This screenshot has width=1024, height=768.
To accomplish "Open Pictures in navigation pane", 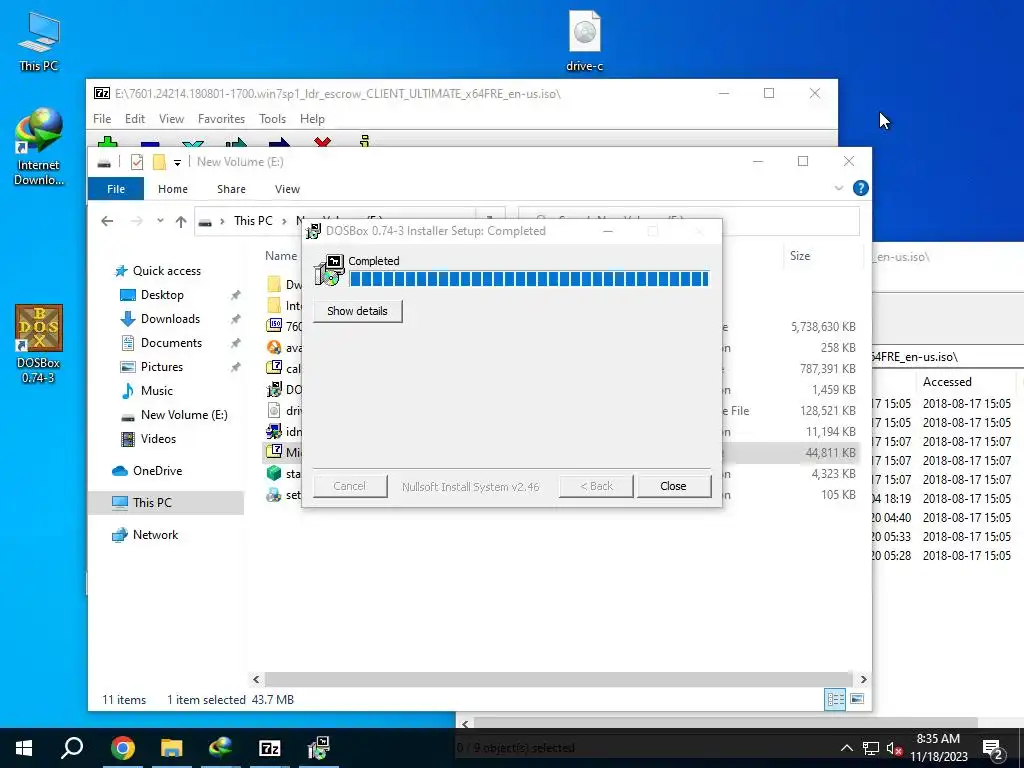I will pos(161,367).
